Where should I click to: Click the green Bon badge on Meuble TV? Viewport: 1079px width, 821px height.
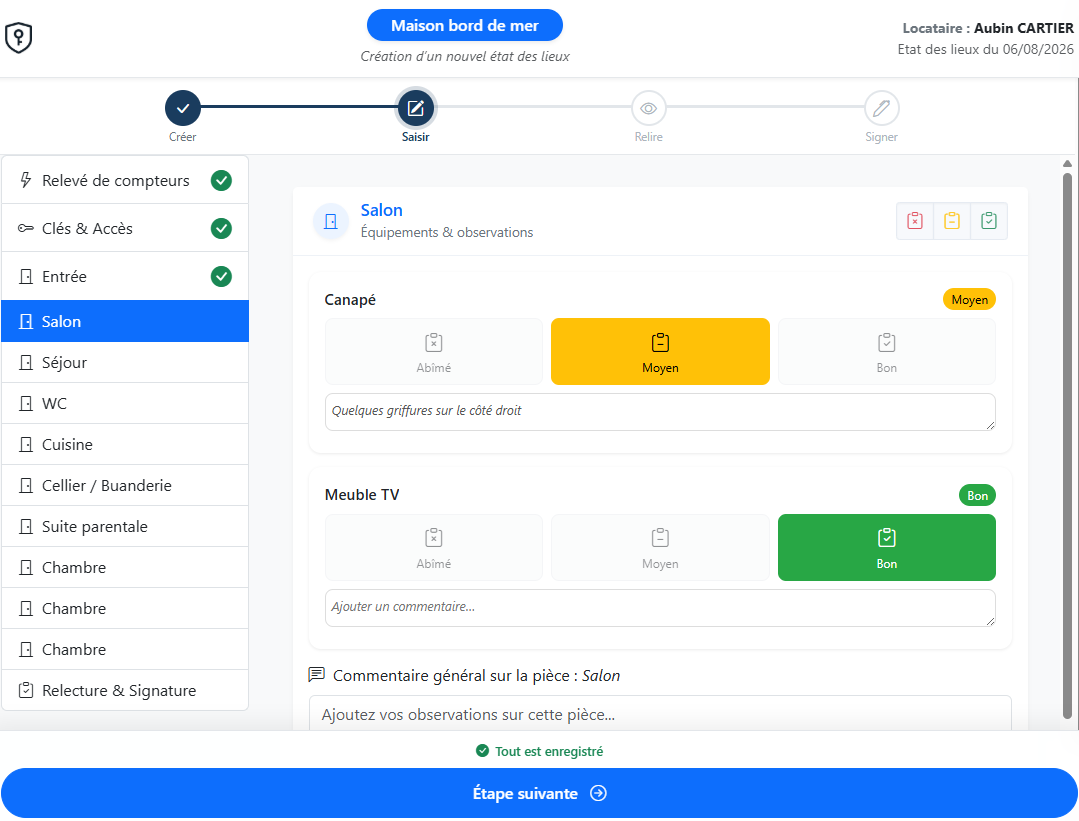tap(977, 495)
